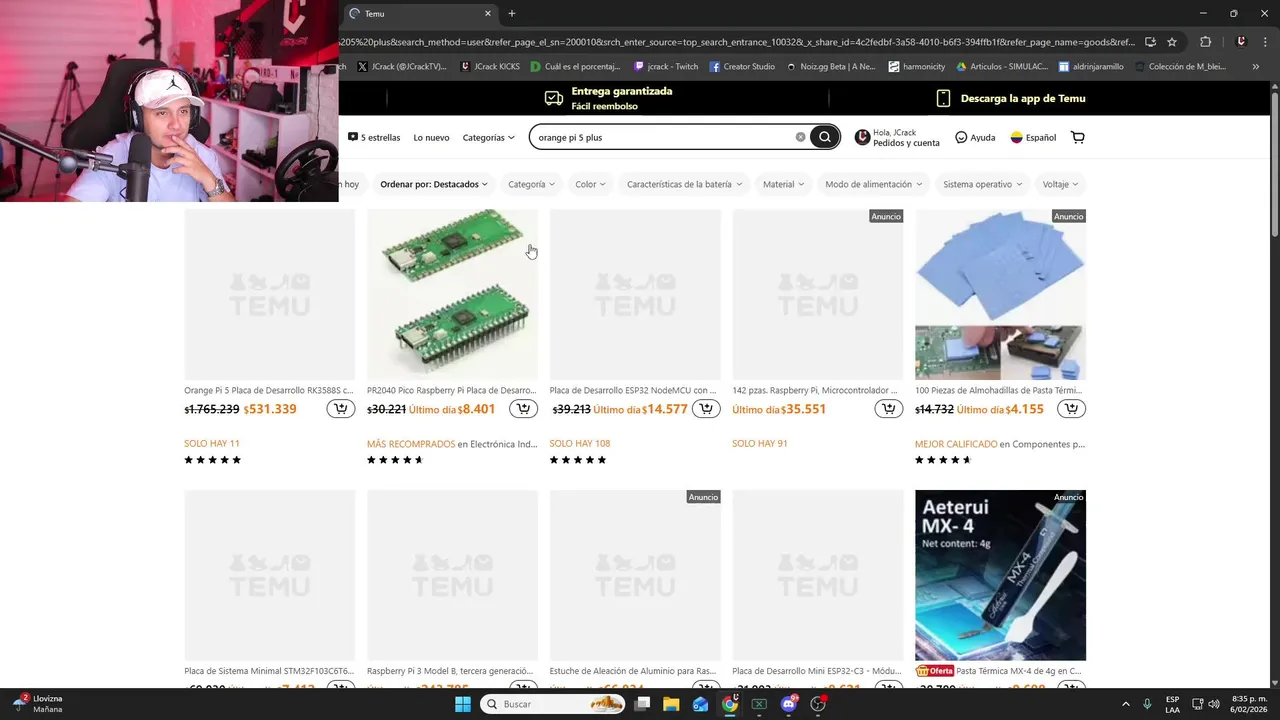Click the Windows taskbar Buscar search box
Image resolution: width=1280 pixels, height=720 pixels.
552,704
